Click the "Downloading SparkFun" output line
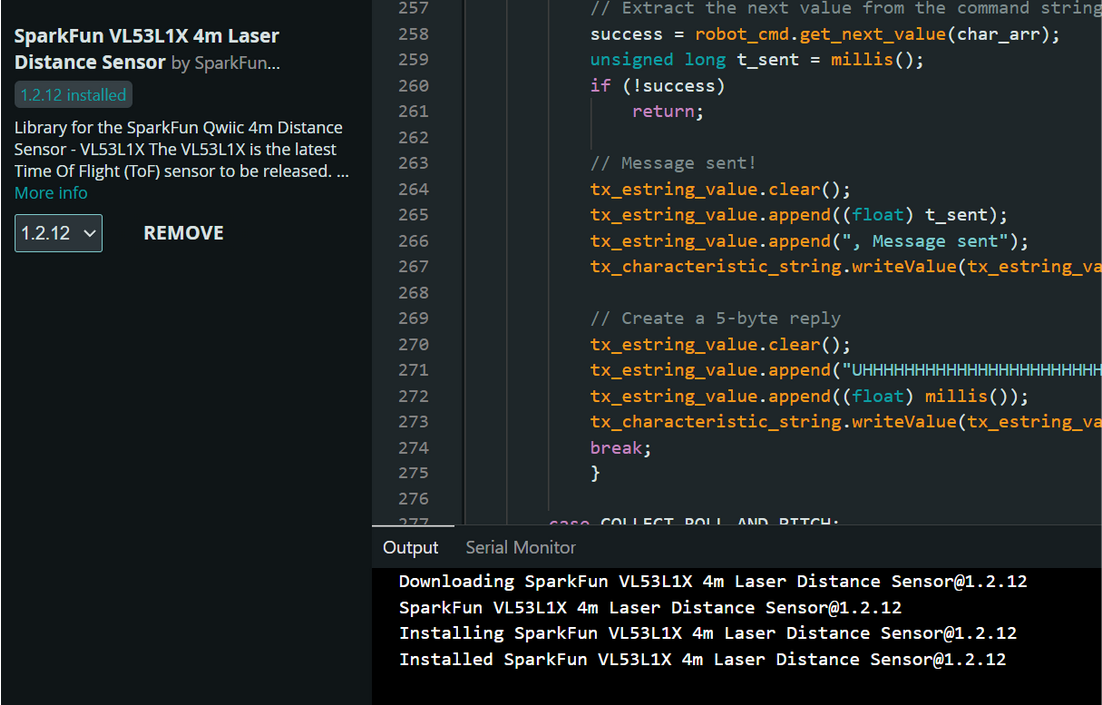The image size is (1102, 705). pyautogui.click(x=712, y=581)
